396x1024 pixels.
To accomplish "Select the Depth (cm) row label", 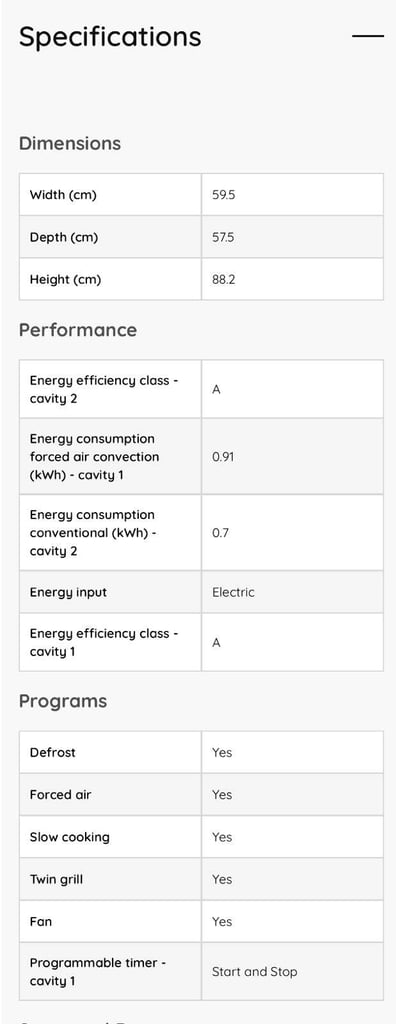I will tap(63, 237).
